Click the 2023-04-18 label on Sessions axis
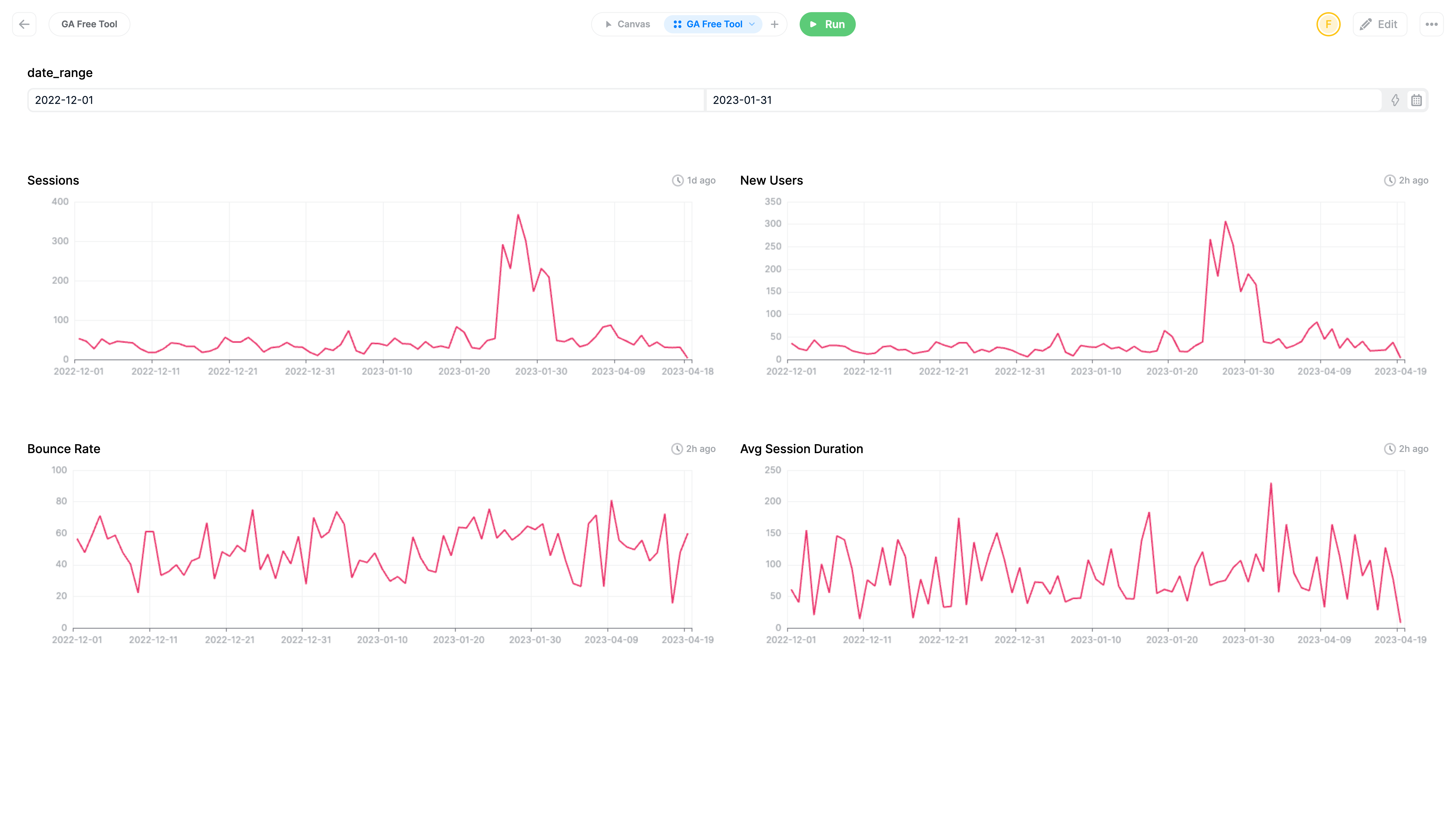This screenshot has height=819, width=1456. coord(687,371)
